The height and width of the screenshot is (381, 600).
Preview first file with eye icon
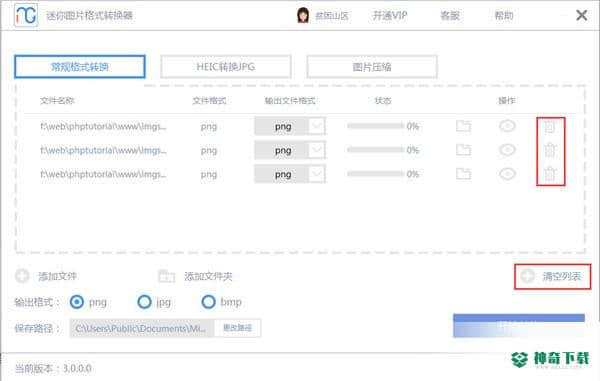tap(507, 126)
